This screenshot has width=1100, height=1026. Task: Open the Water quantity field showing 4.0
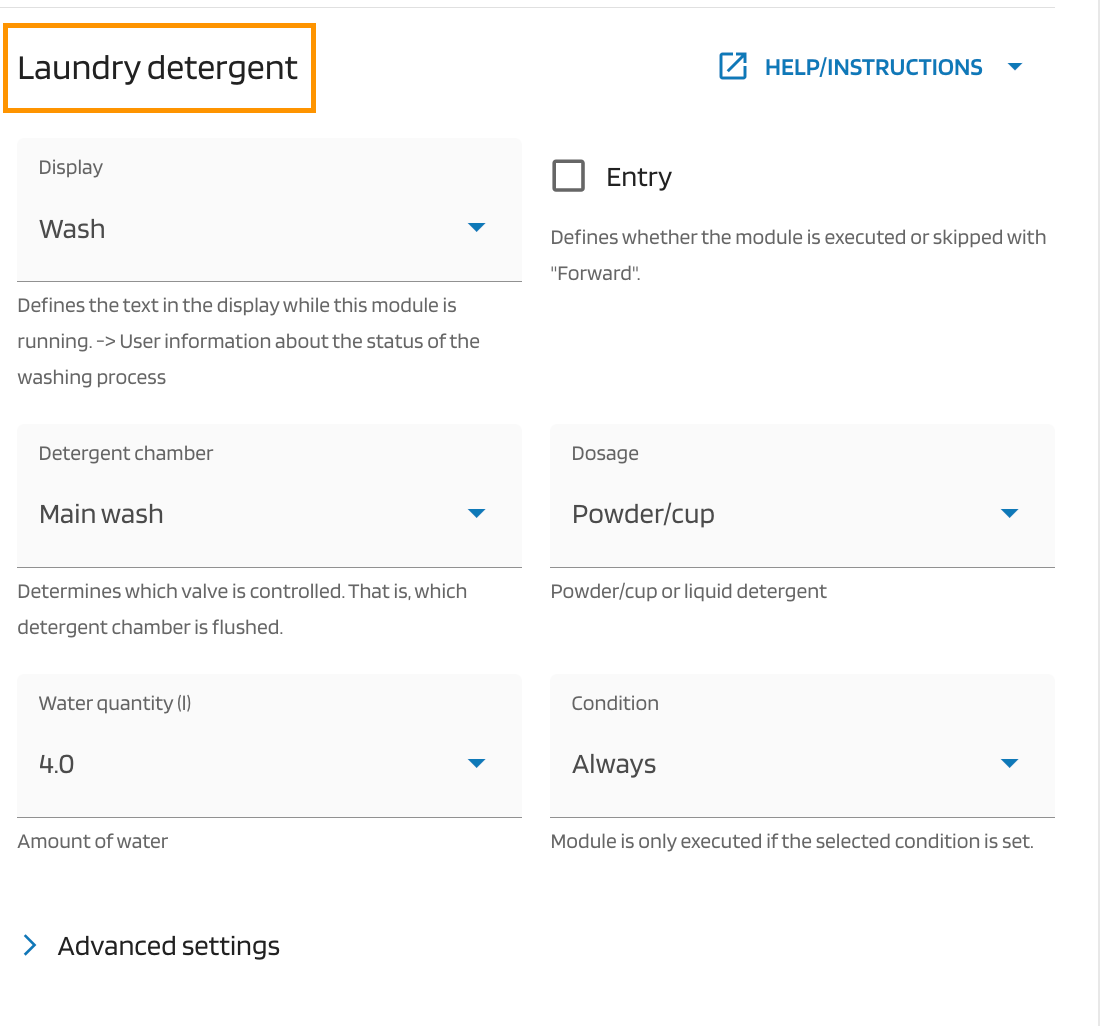(250, 764)
